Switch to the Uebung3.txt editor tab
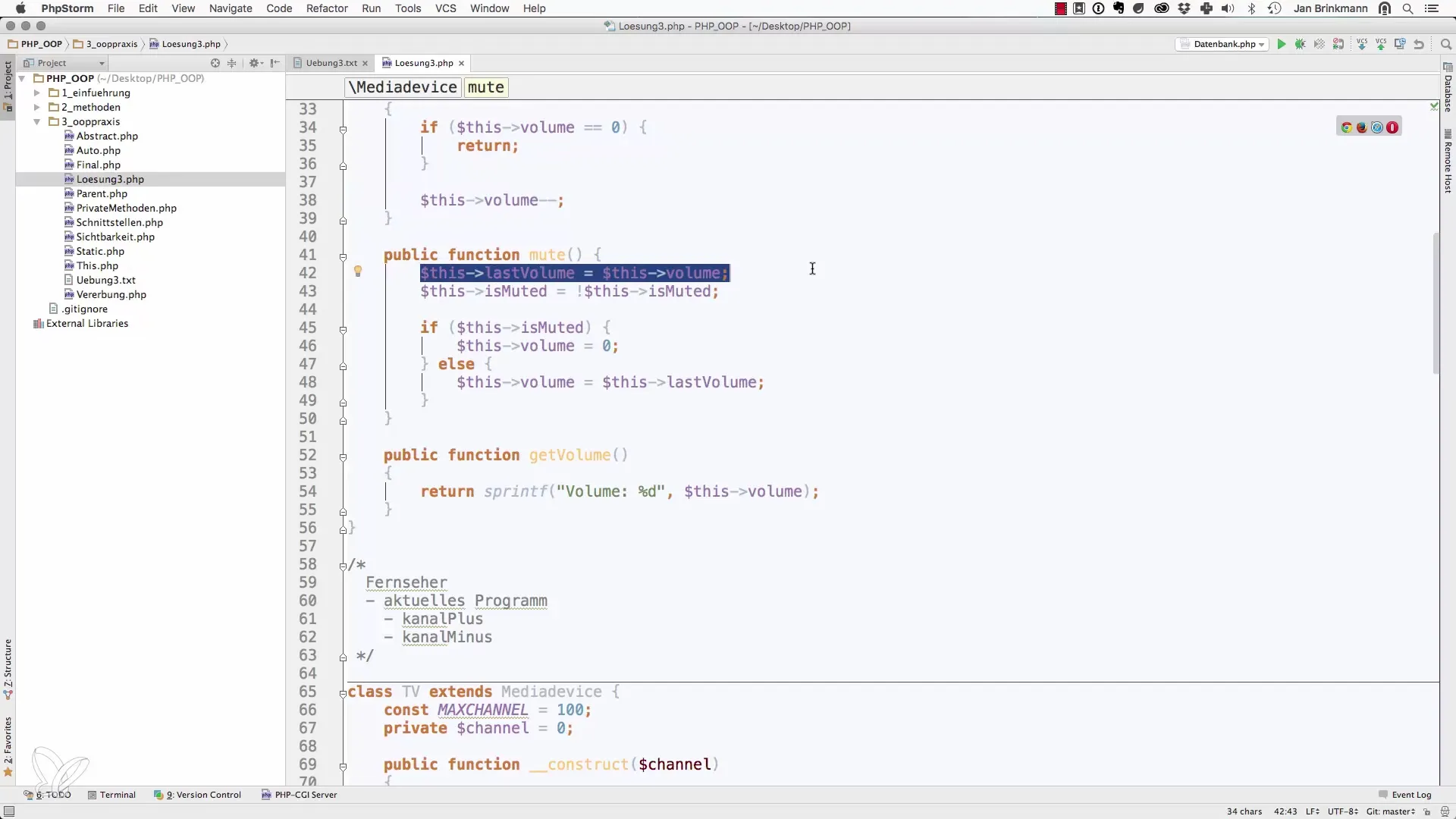The height and width of the screenshot is (819, 1456). click(x=331, y=63)
